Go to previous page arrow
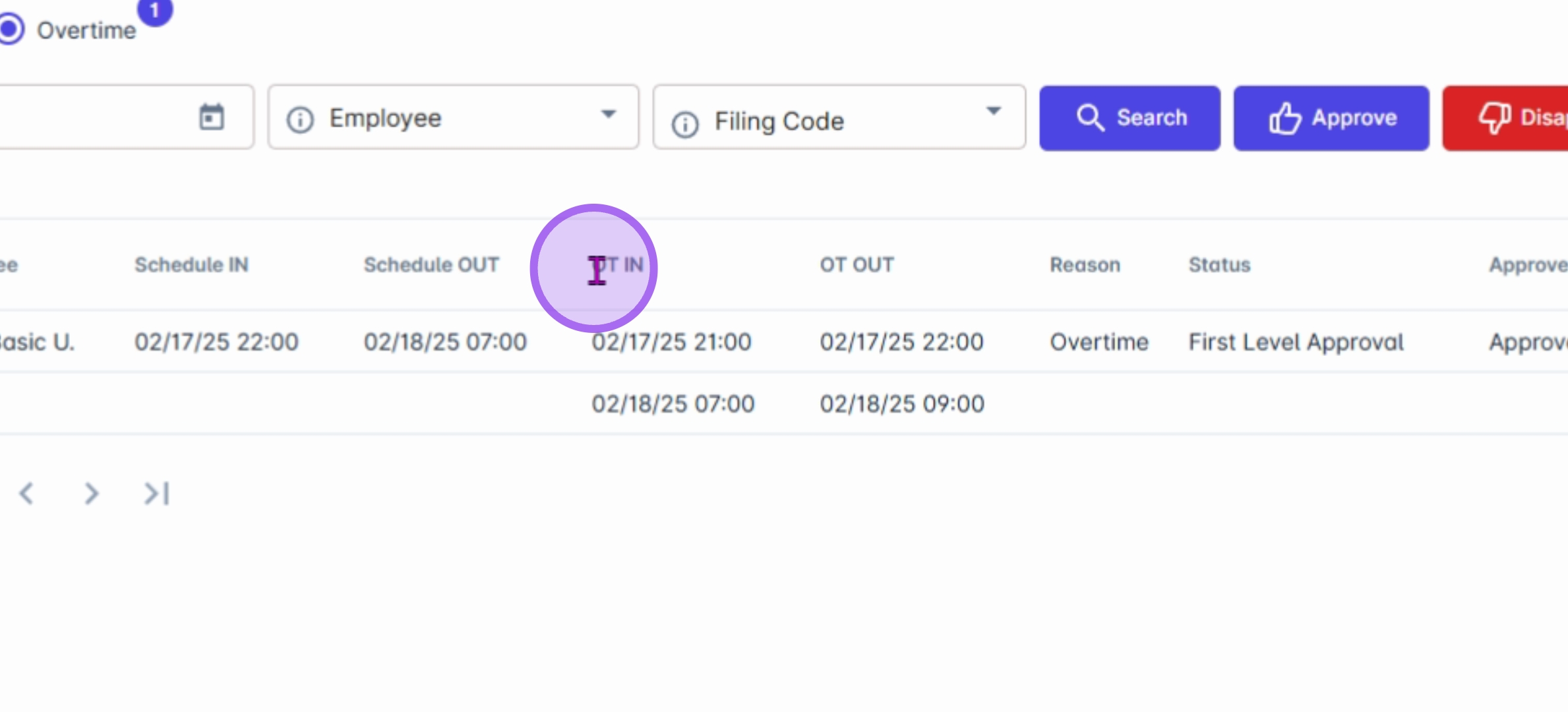This screenshot has width=1568, height=712. pyautogui.click(x=26, y=493)
